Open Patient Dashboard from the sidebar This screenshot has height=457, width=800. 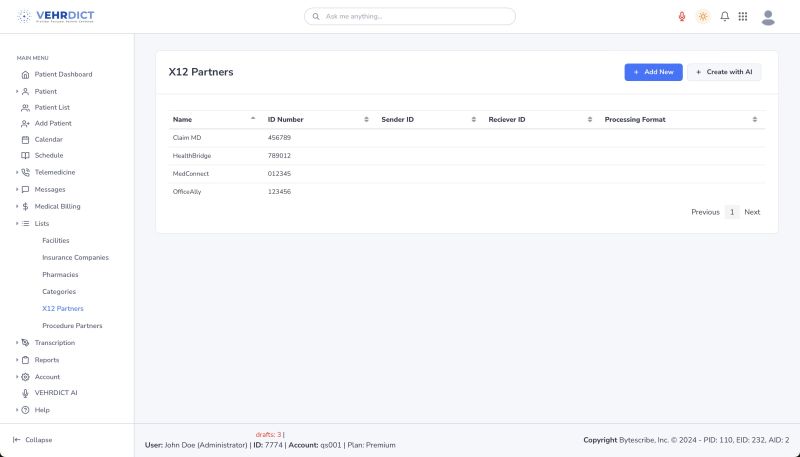[x=63, y=74]
